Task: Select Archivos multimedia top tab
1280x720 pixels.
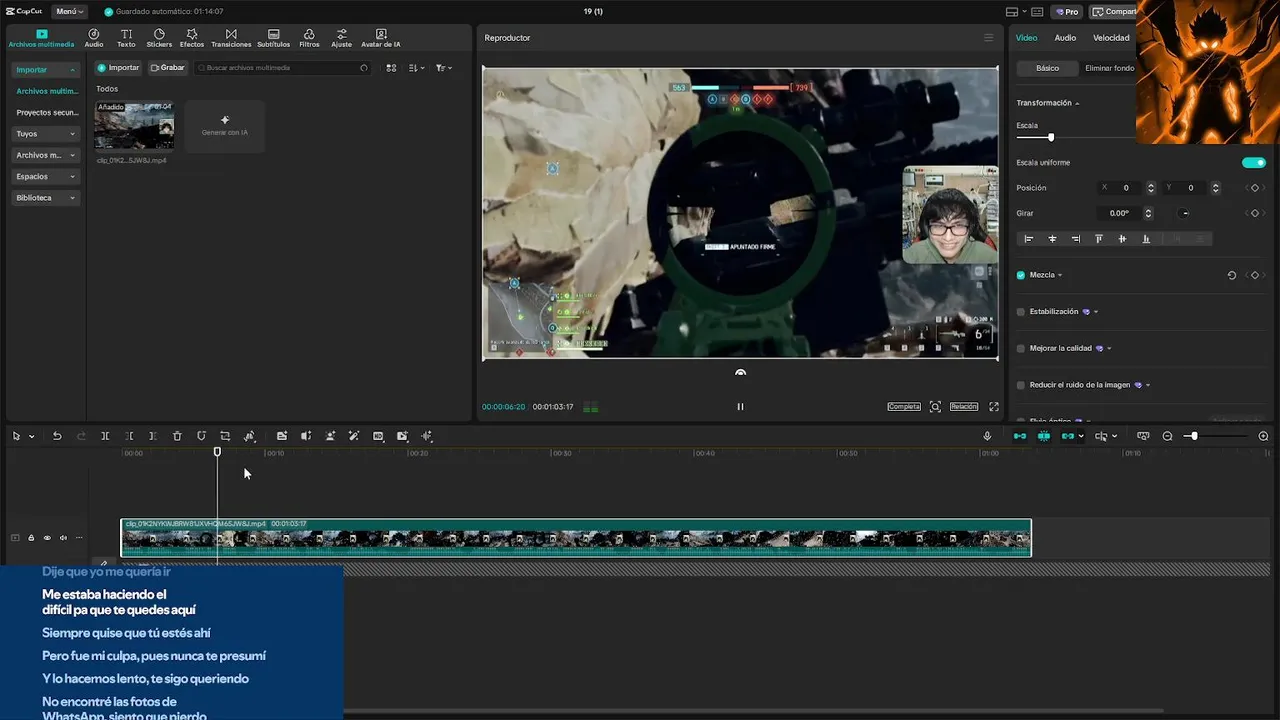Action: (41, 38)
